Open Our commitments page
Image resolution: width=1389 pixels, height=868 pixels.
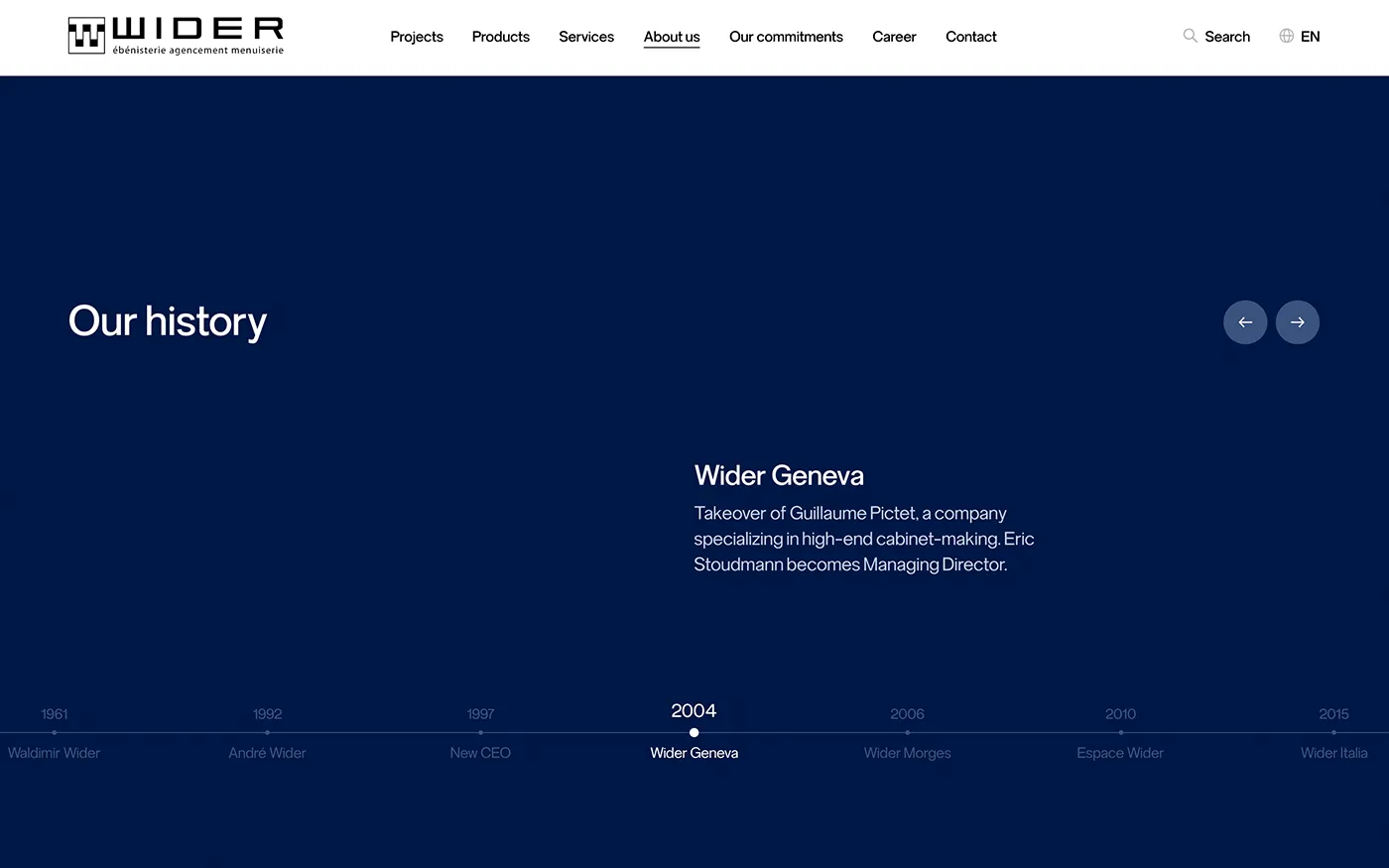[786, 37]
